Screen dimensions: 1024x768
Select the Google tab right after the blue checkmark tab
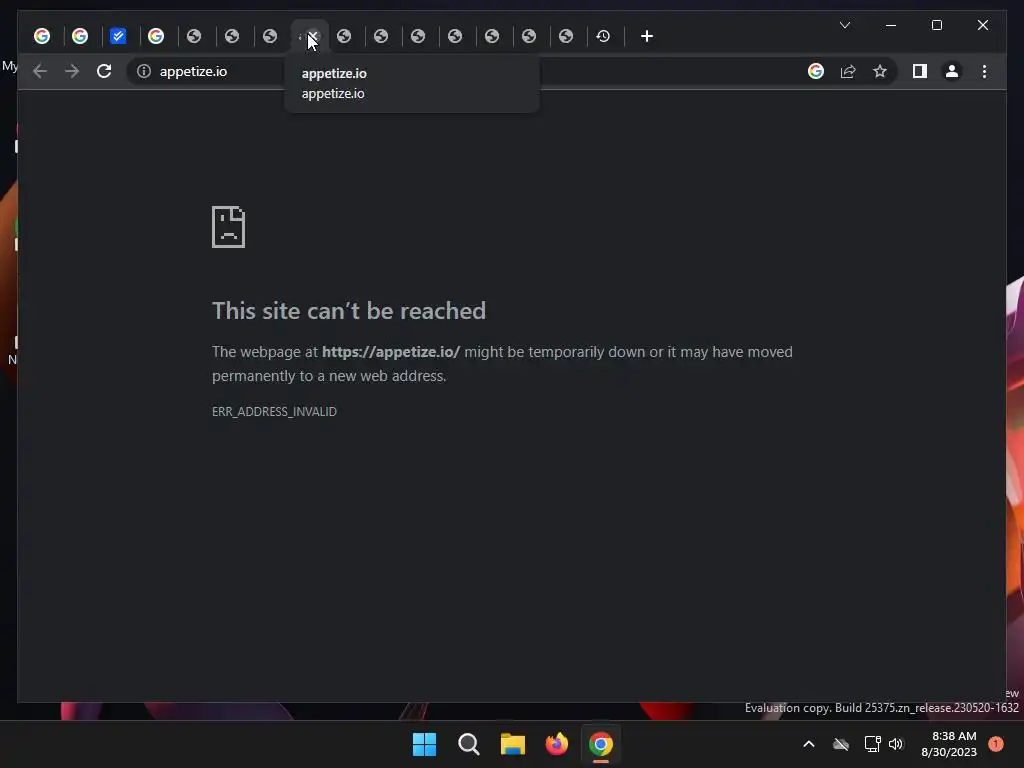pos(155,36)
